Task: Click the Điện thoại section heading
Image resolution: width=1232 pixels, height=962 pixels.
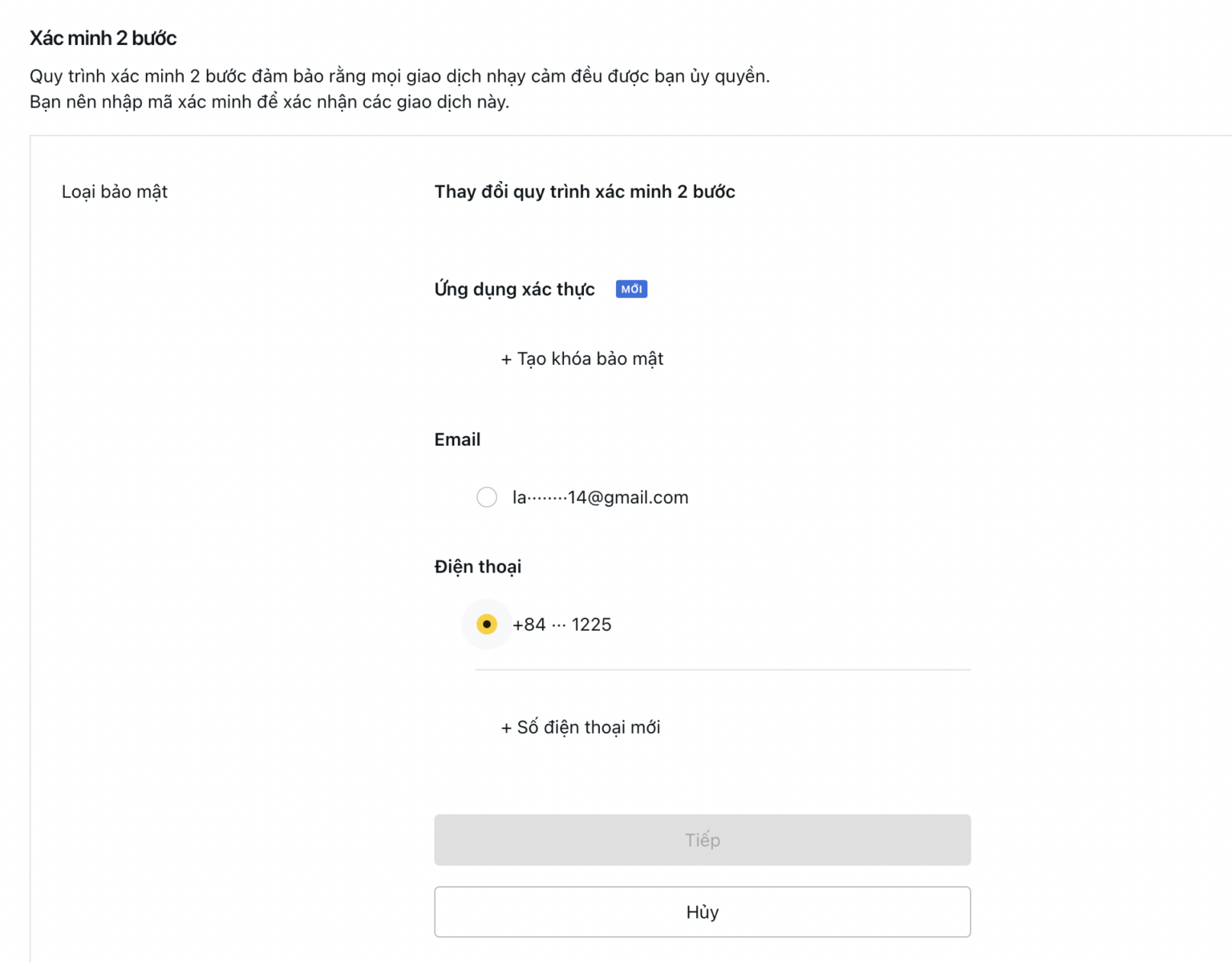Action: (x=478, y=567)
